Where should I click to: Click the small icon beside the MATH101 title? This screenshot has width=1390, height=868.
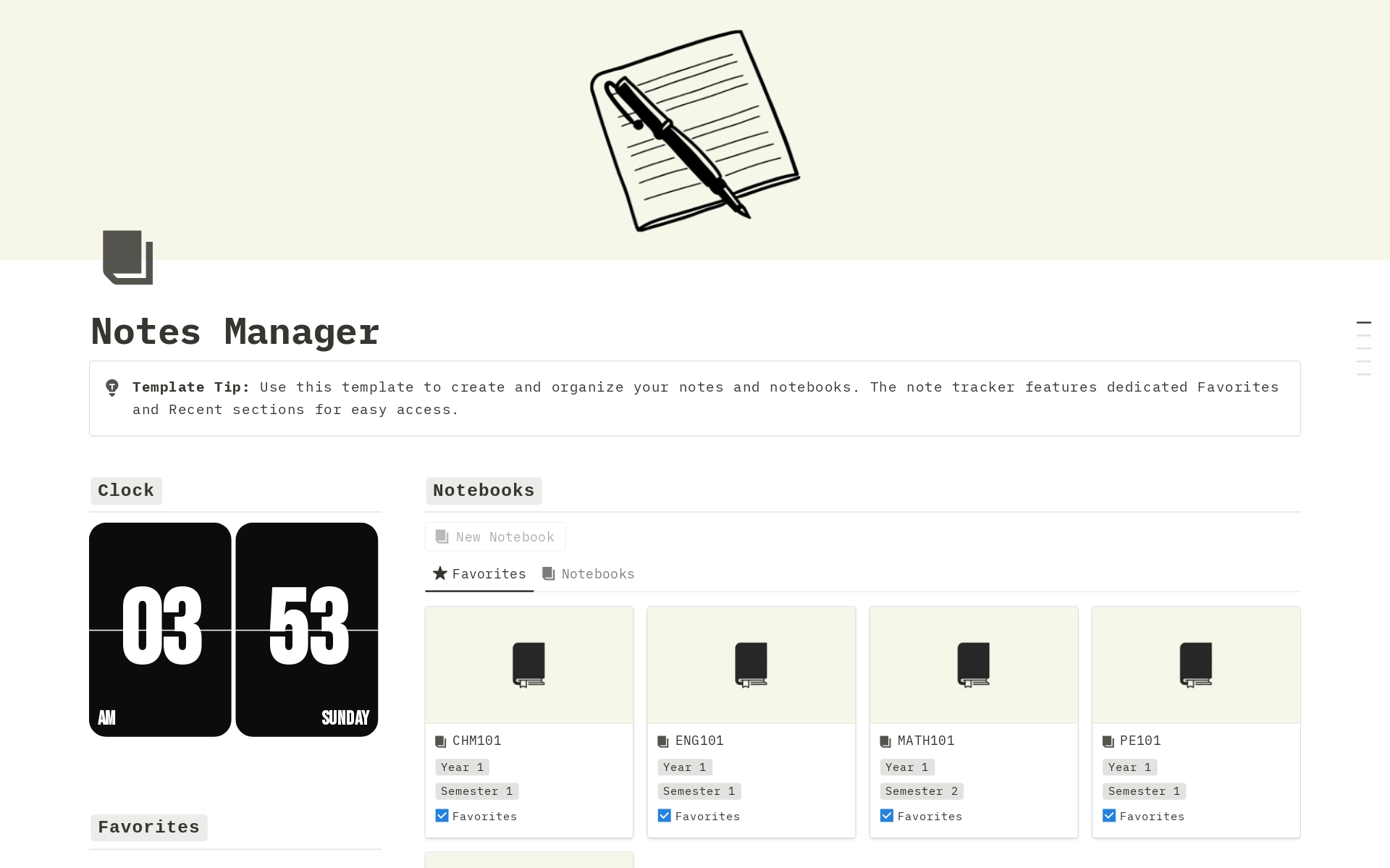coord(885,741)
